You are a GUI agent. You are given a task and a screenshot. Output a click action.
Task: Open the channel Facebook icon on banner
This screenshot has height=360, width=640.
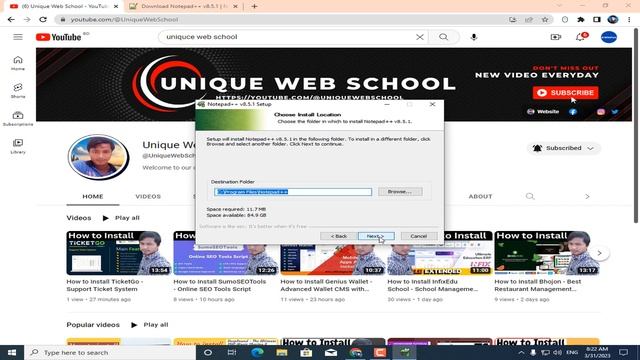coord(573,111)
